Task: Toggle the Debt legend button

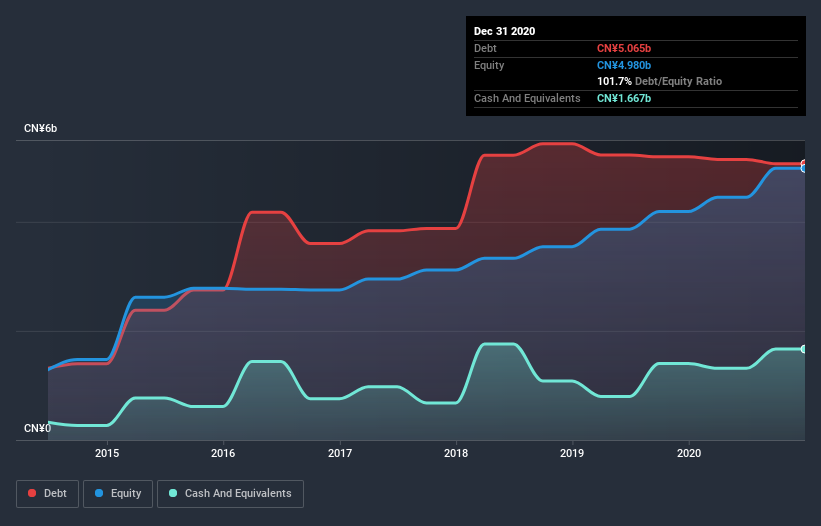Action: [48, 494]
